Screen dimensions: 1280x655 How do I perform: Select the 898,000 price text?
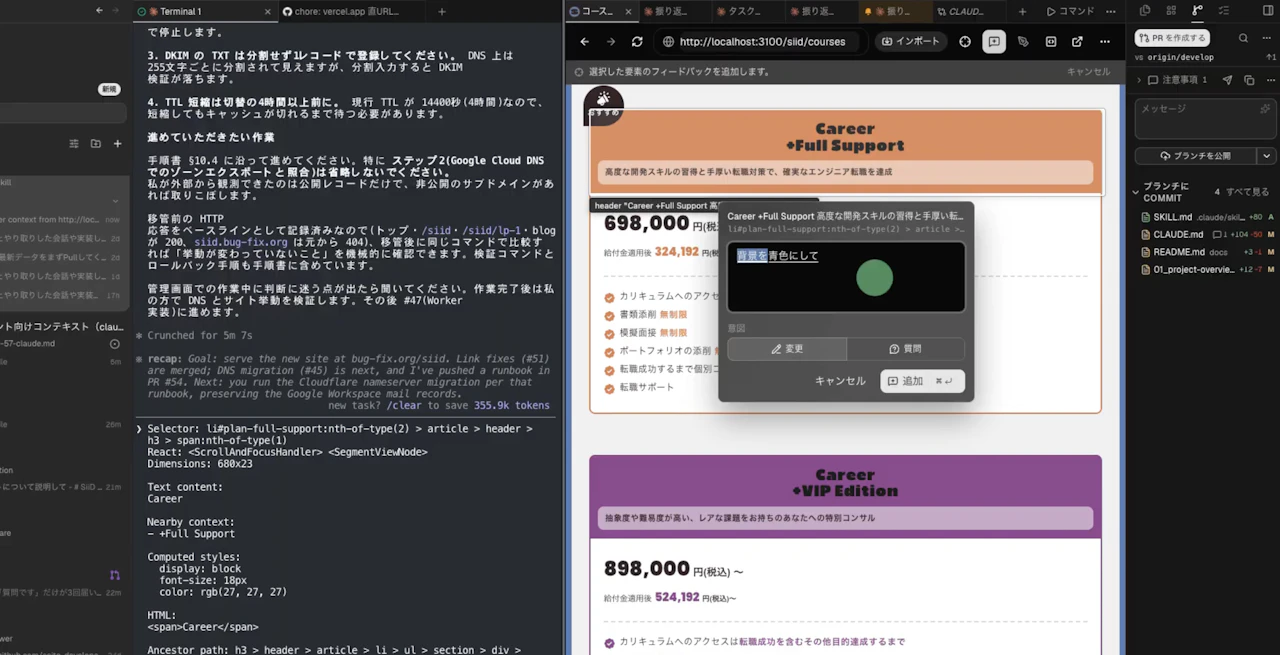tap(647, 569)
